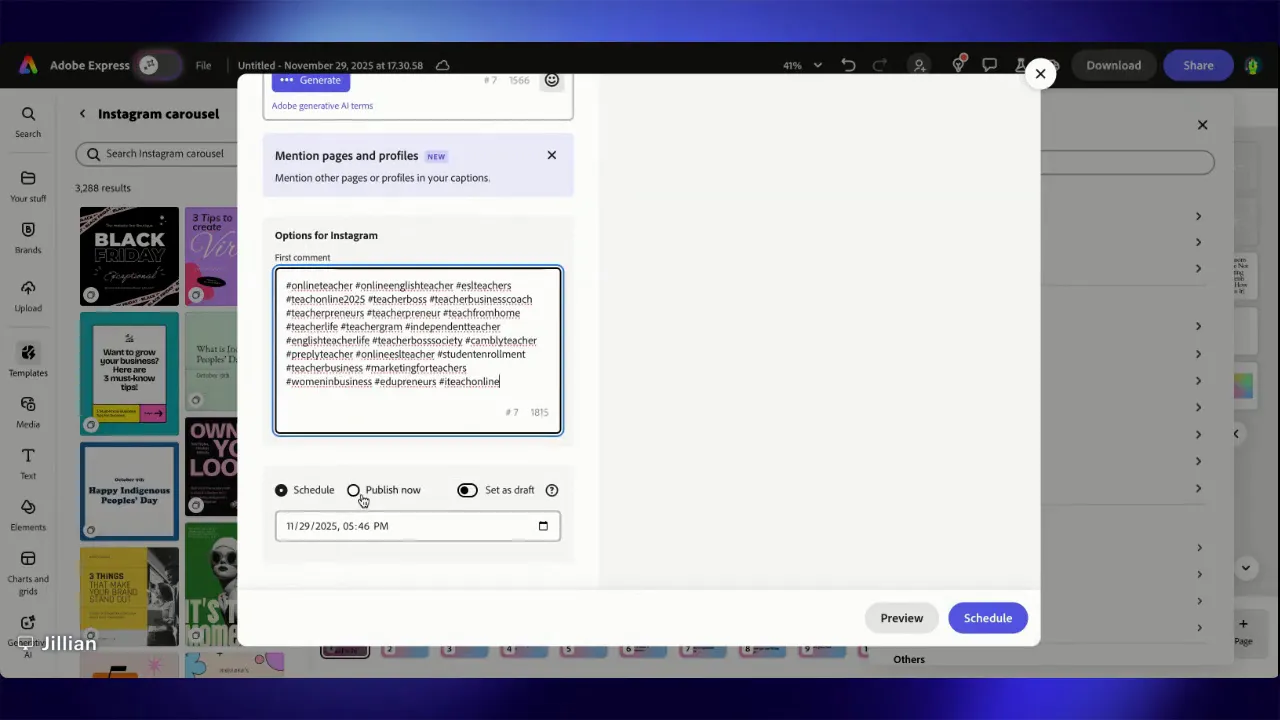Select the Schedule radio button
The width and height of the screenshot is (1280, 720).
coord(281,490)
